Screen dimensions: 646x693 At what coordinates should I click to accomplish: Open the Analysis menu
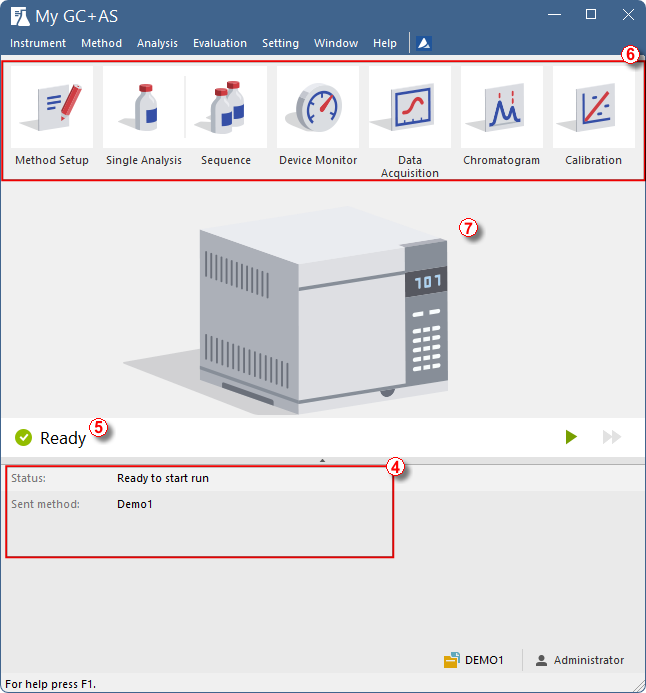pos(157,43)
